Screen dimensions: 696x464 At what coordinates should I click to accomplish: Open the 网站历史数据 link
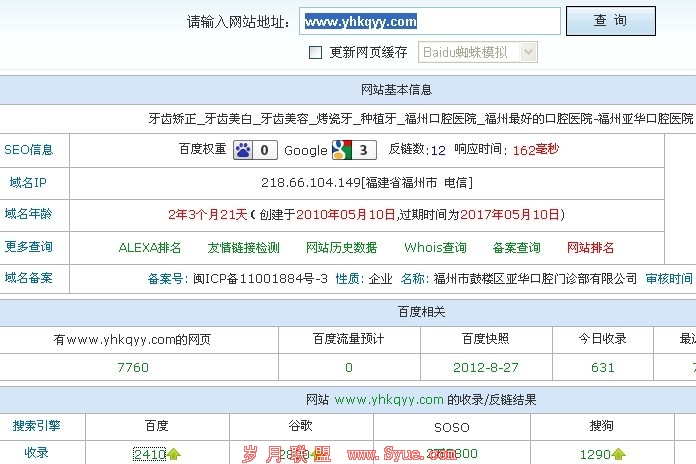pos(341,247)
